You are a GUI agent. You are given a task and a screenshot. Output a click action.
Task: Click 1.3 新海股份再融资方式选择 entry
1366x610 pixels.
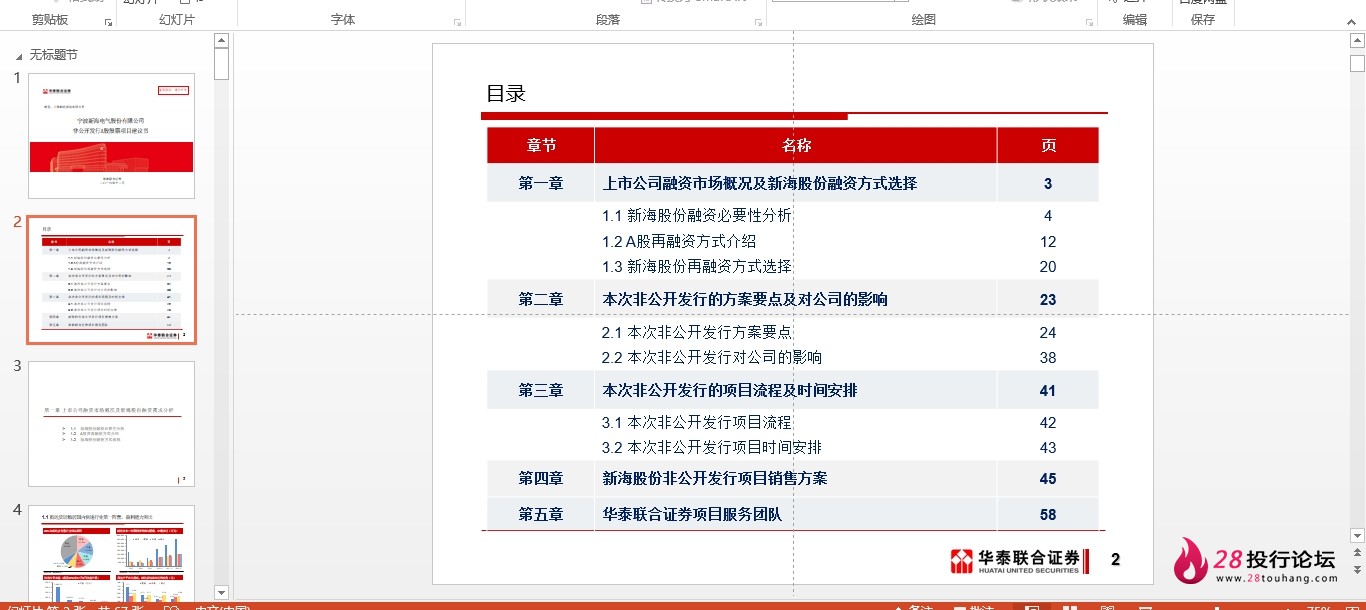697,267
